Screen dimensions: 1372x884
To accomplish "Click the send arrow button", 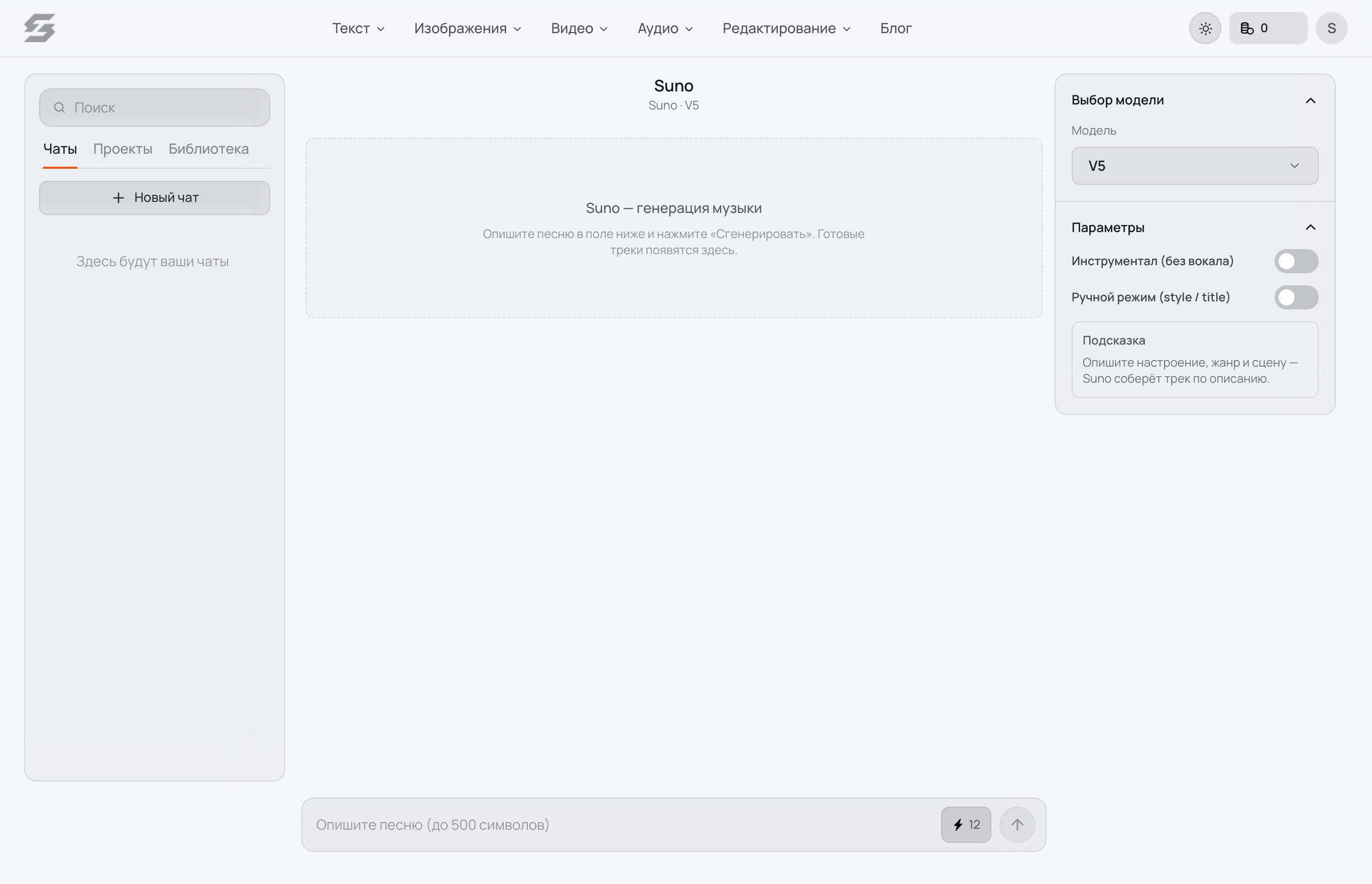I will point(1017,825).
